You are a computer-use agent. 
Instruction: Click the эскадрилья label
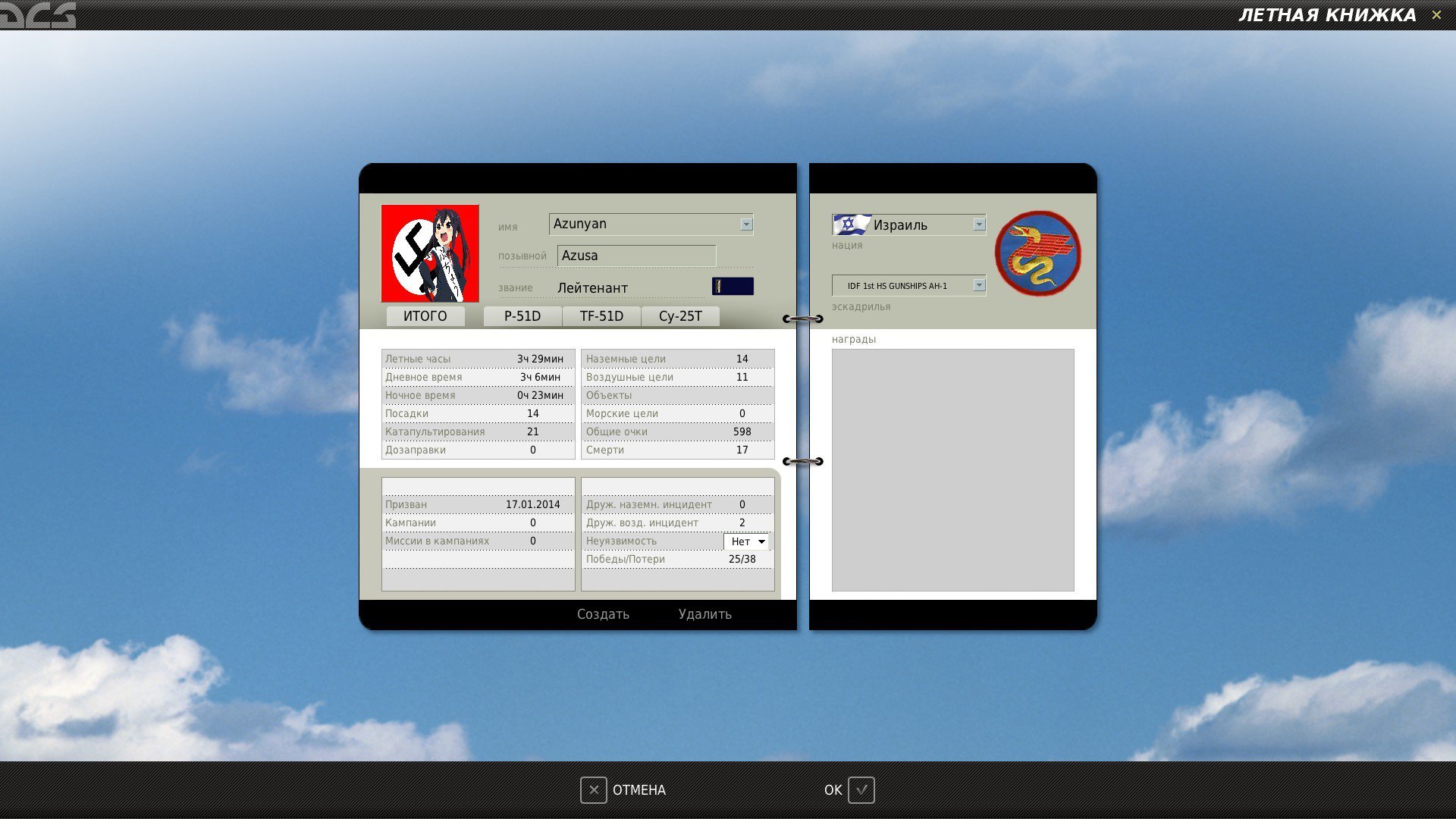pyautogui.click(x=861, y=306)
